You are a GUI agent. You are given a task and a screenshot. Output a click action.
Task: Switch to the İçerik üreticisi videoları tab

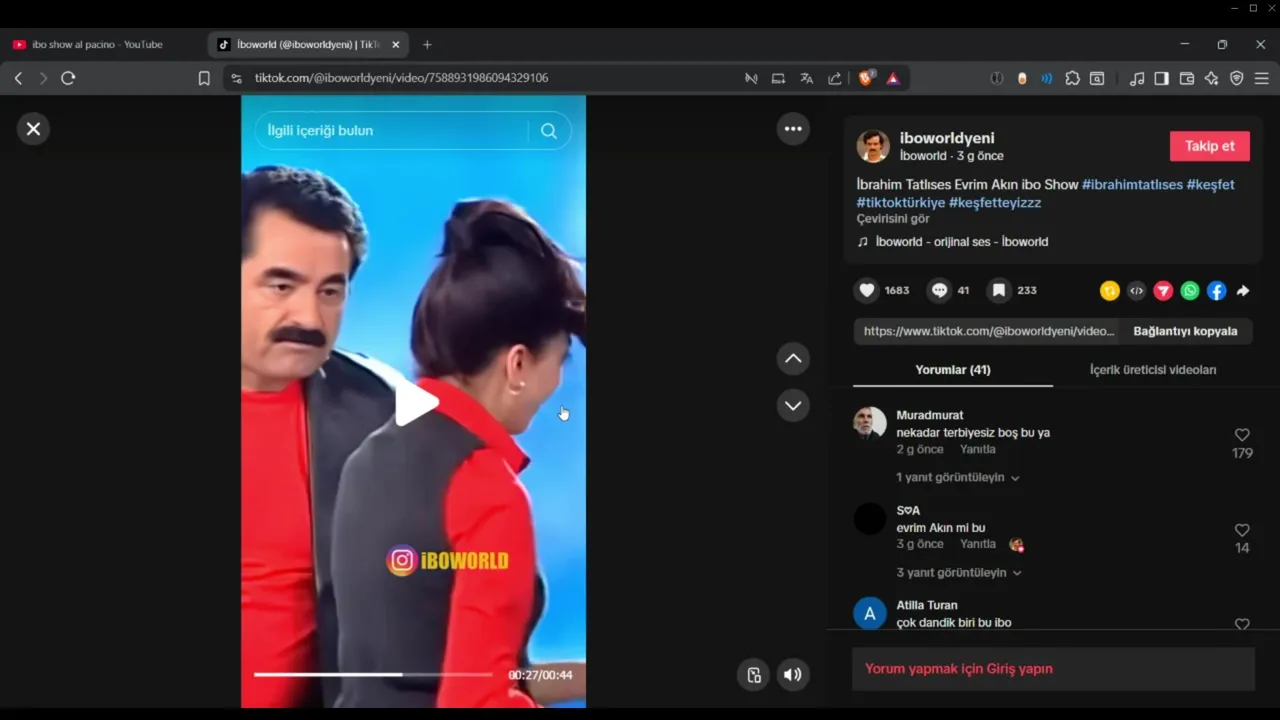[1153, 370]
